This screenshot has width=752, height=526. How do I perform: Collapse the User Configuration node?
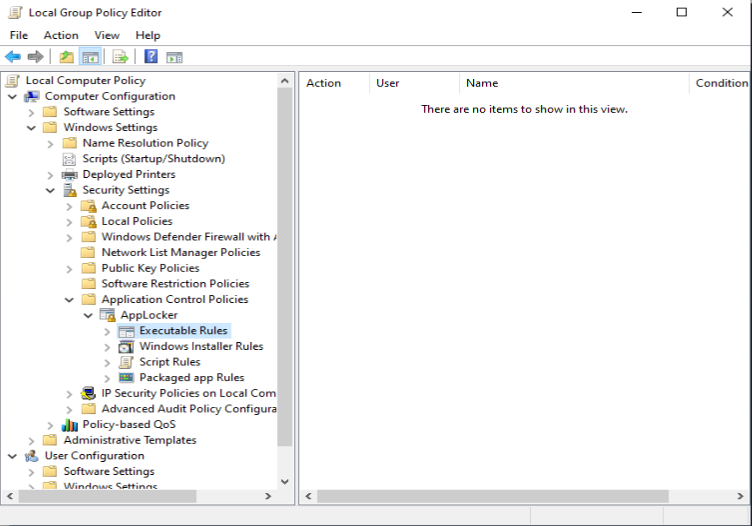pos(12,456)
